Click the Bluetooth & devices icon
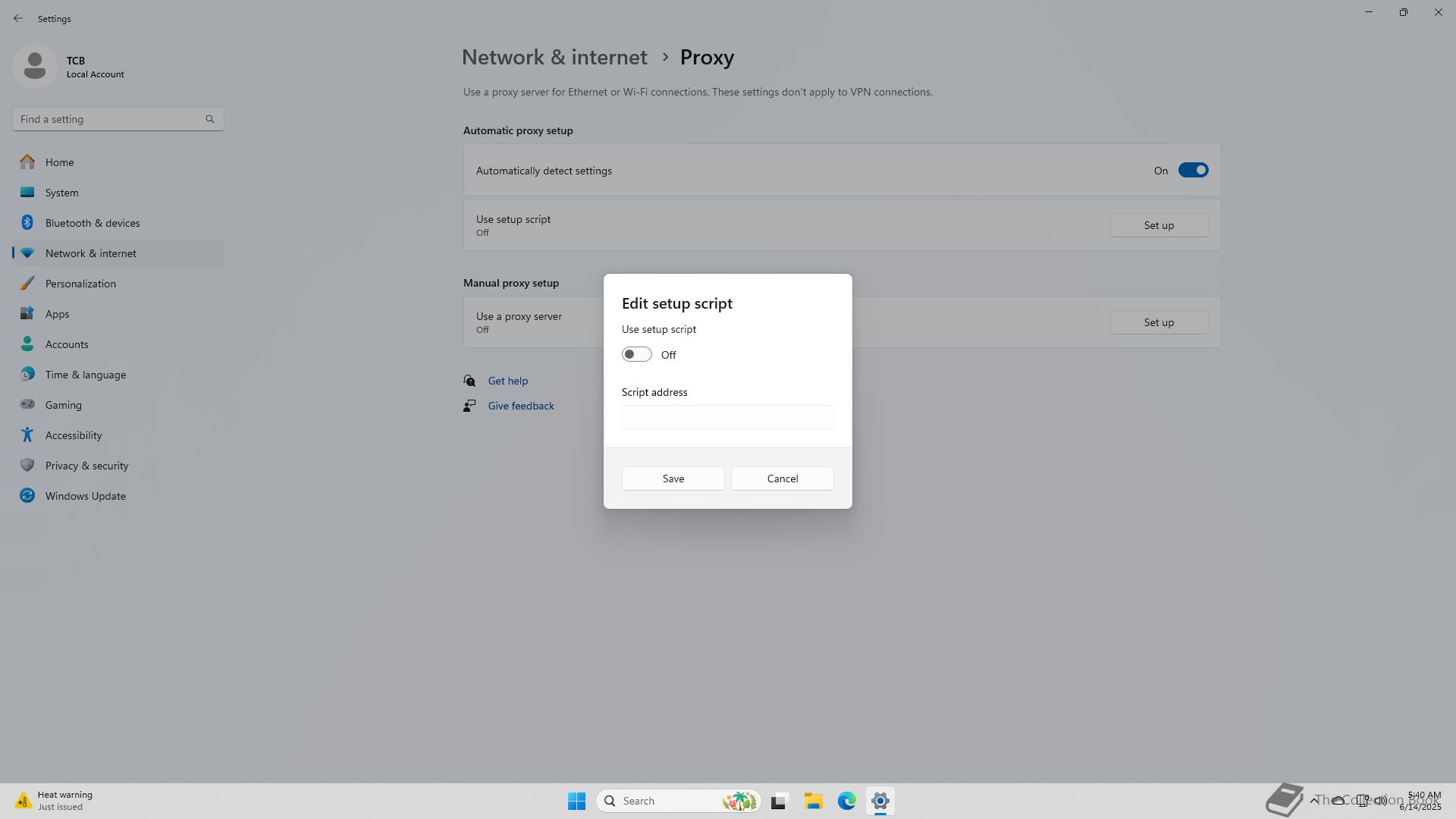The image size is (1456, 819). coord(27,223)
